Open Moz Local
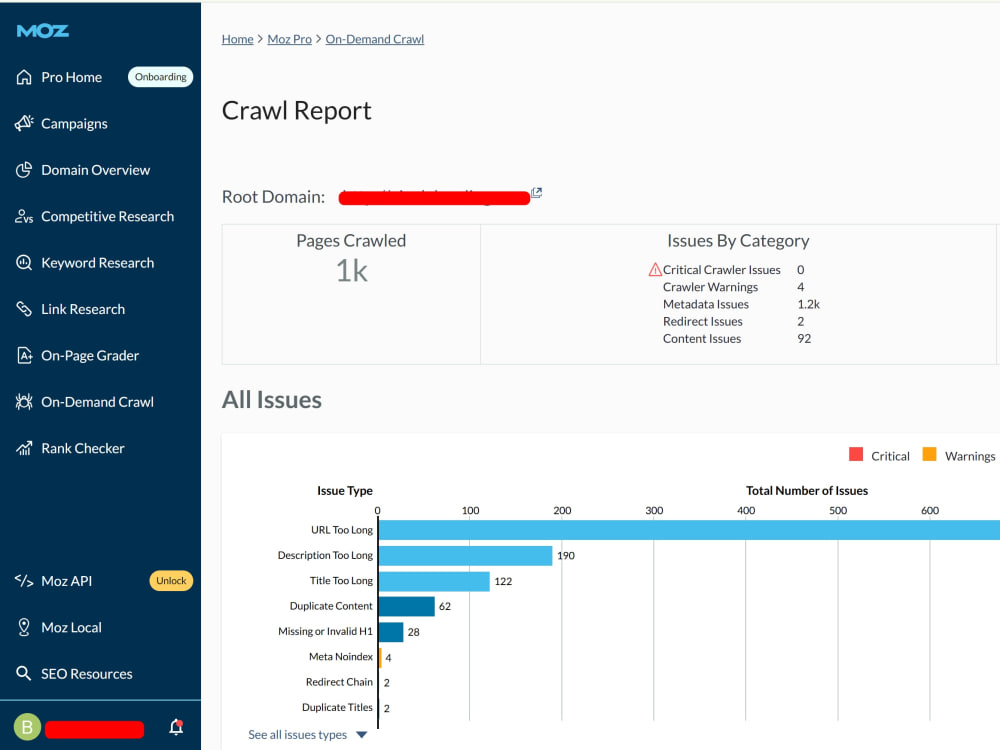 point(71,628)
